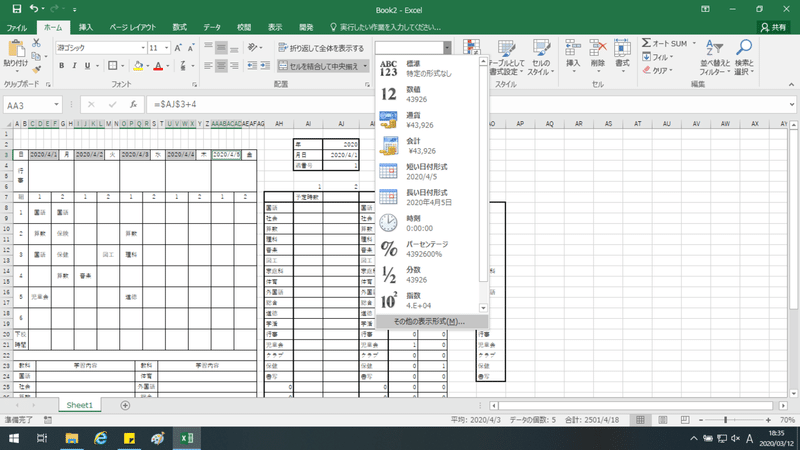Screen dimensions: 800x450
Task: Click the insert function fx icon
Action: (x=133, y=104)
